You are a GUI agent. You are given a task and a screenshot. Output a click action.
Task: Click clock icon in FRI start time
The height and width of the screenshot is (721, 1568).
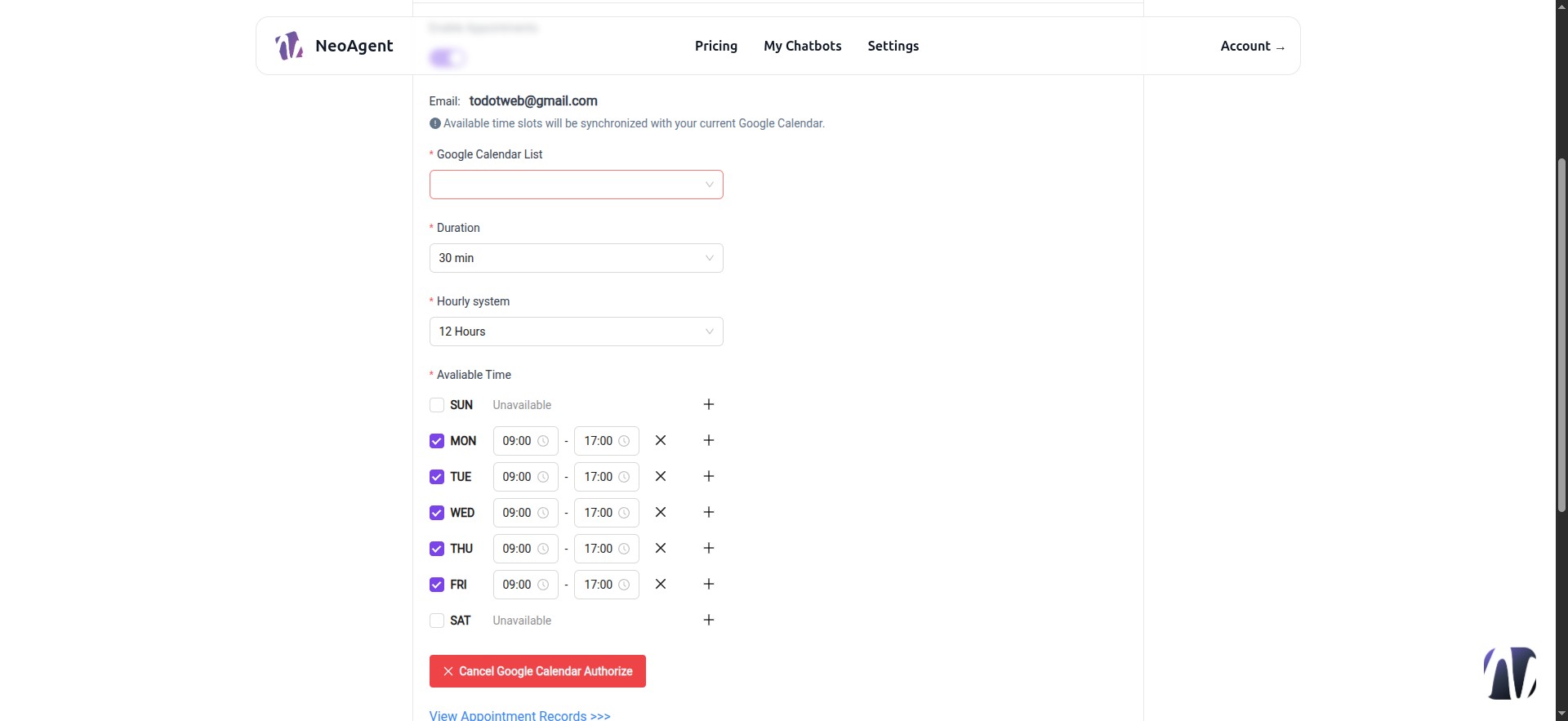tap(543, 585)
